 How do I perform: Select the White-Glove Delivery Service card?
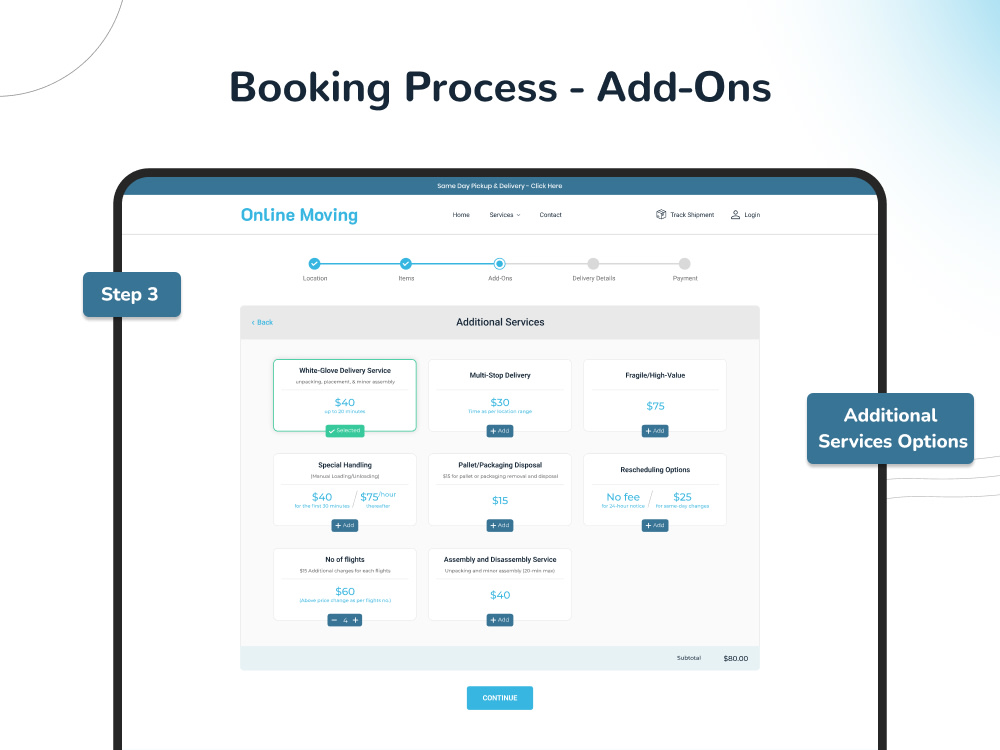(x=345, y=395)
